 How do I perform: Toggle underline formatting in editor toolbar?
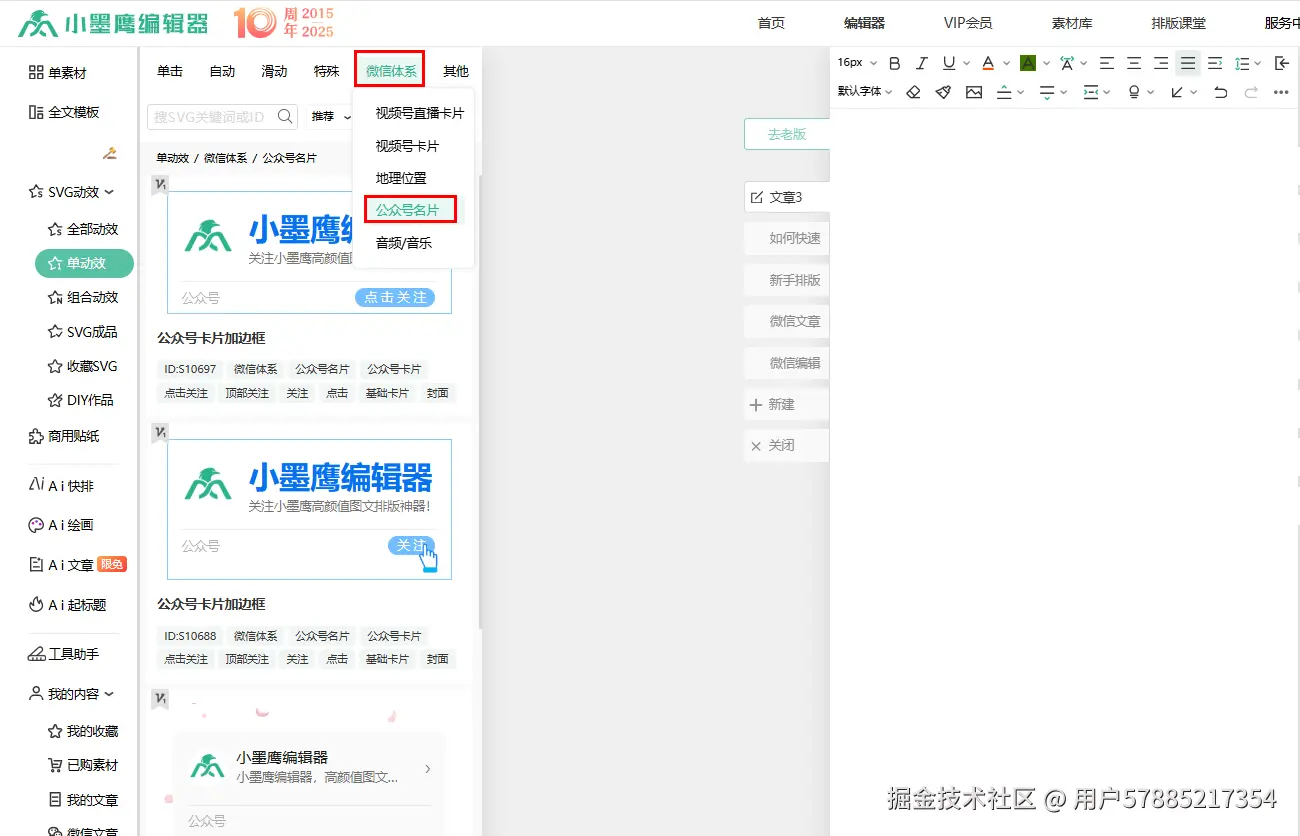pyautogui.click(x=949, y=63)
